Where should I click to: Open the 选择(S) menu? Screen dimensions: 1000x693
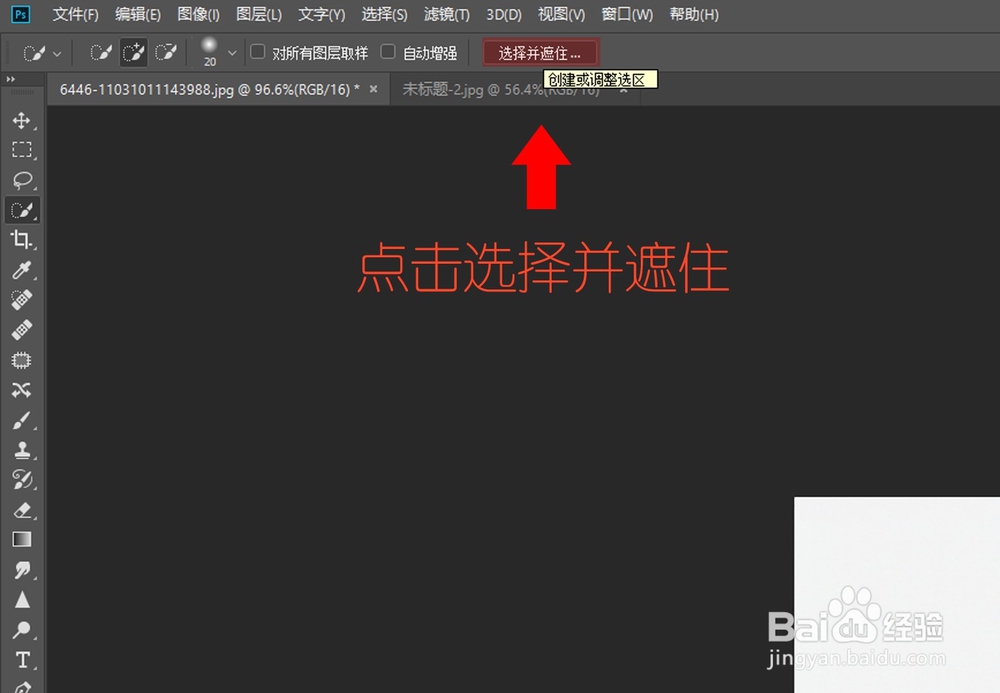pos(385,14)
